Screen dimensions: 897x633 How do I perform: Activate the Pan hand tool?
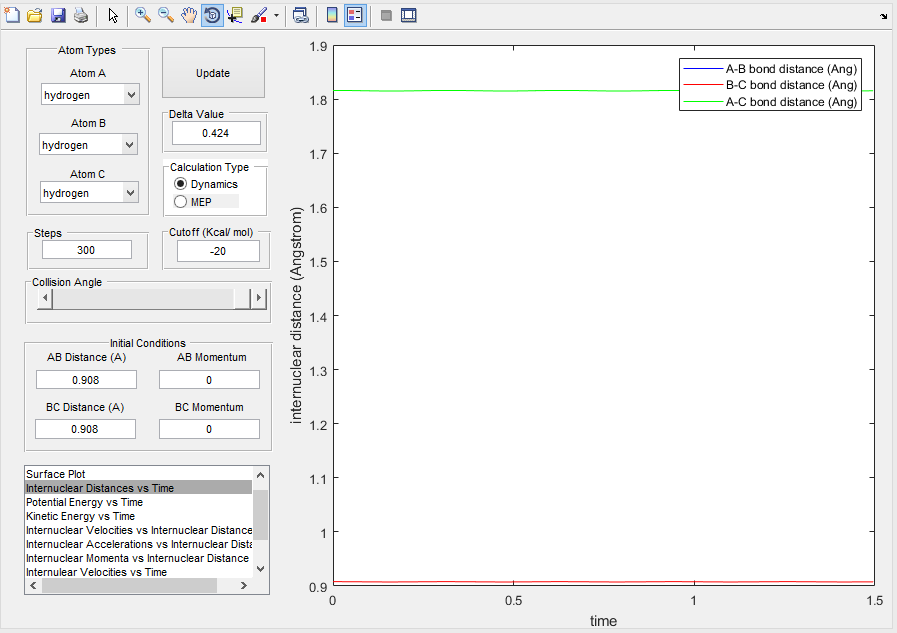[x=189, y=15]
